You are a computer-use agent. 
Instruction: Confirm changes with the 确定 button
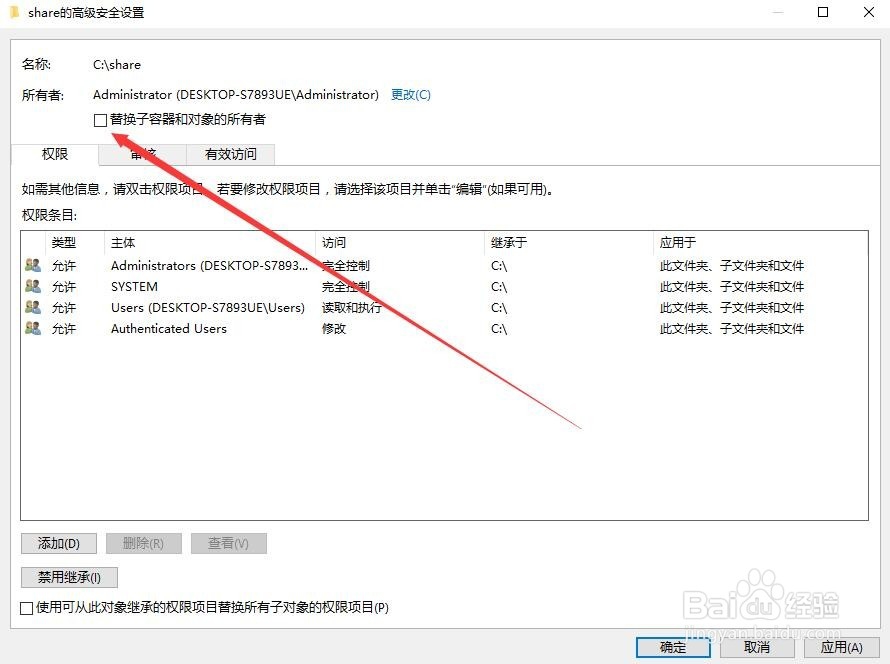coord(672,647)
